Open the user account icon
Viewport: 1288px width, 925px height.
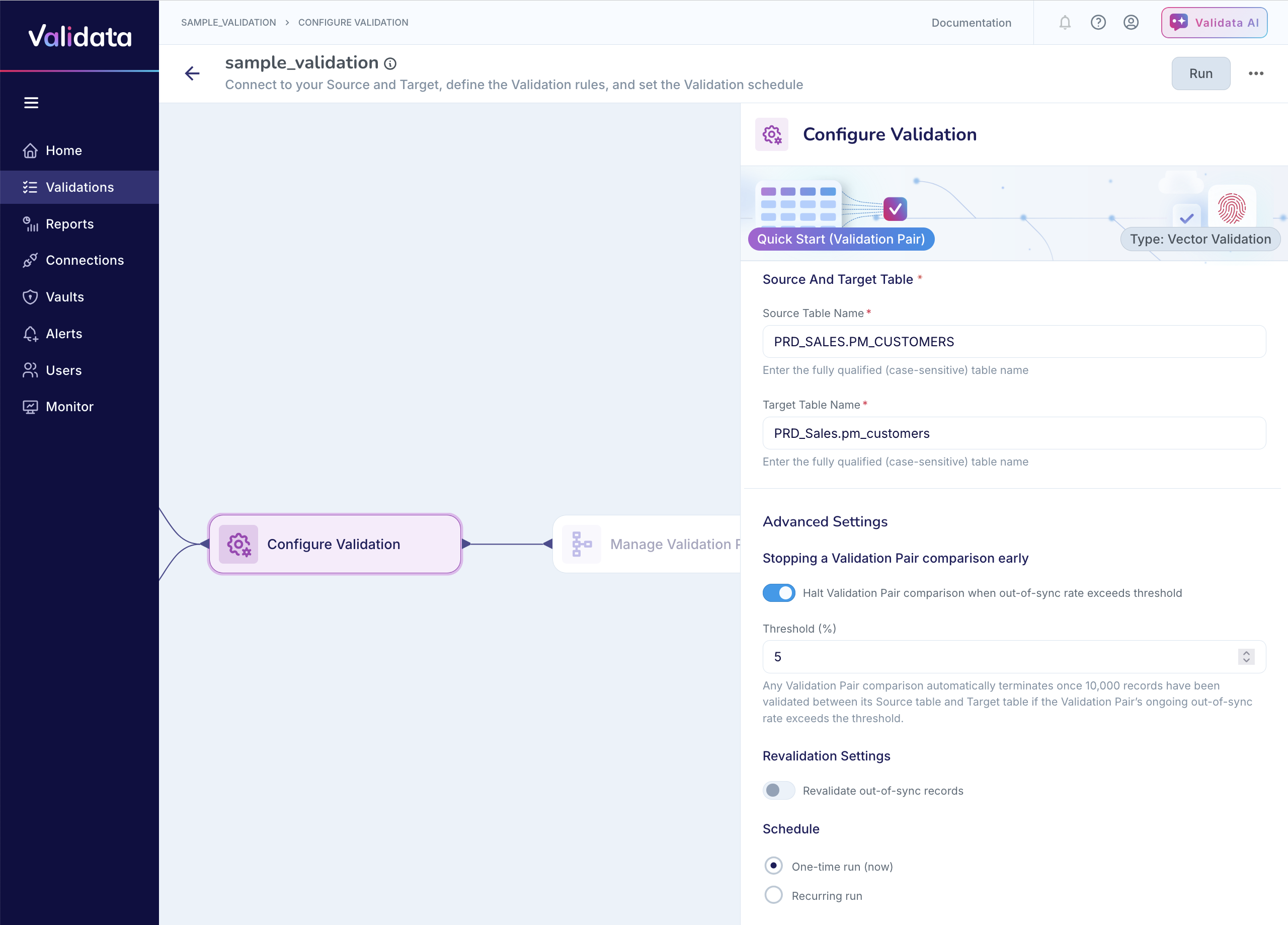[1131, 23]
